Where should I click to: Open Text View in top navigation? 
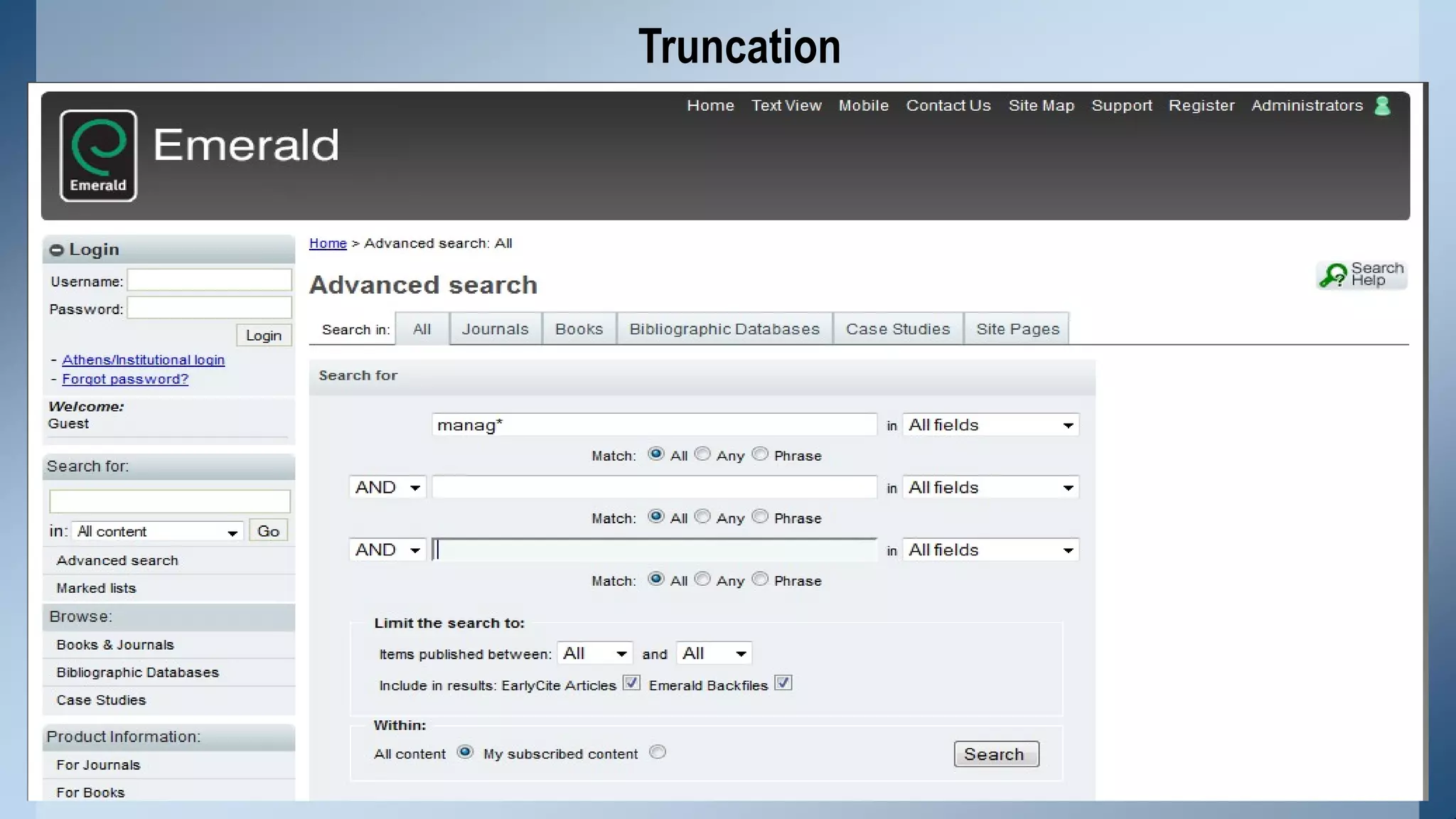(x=786, y=105)
